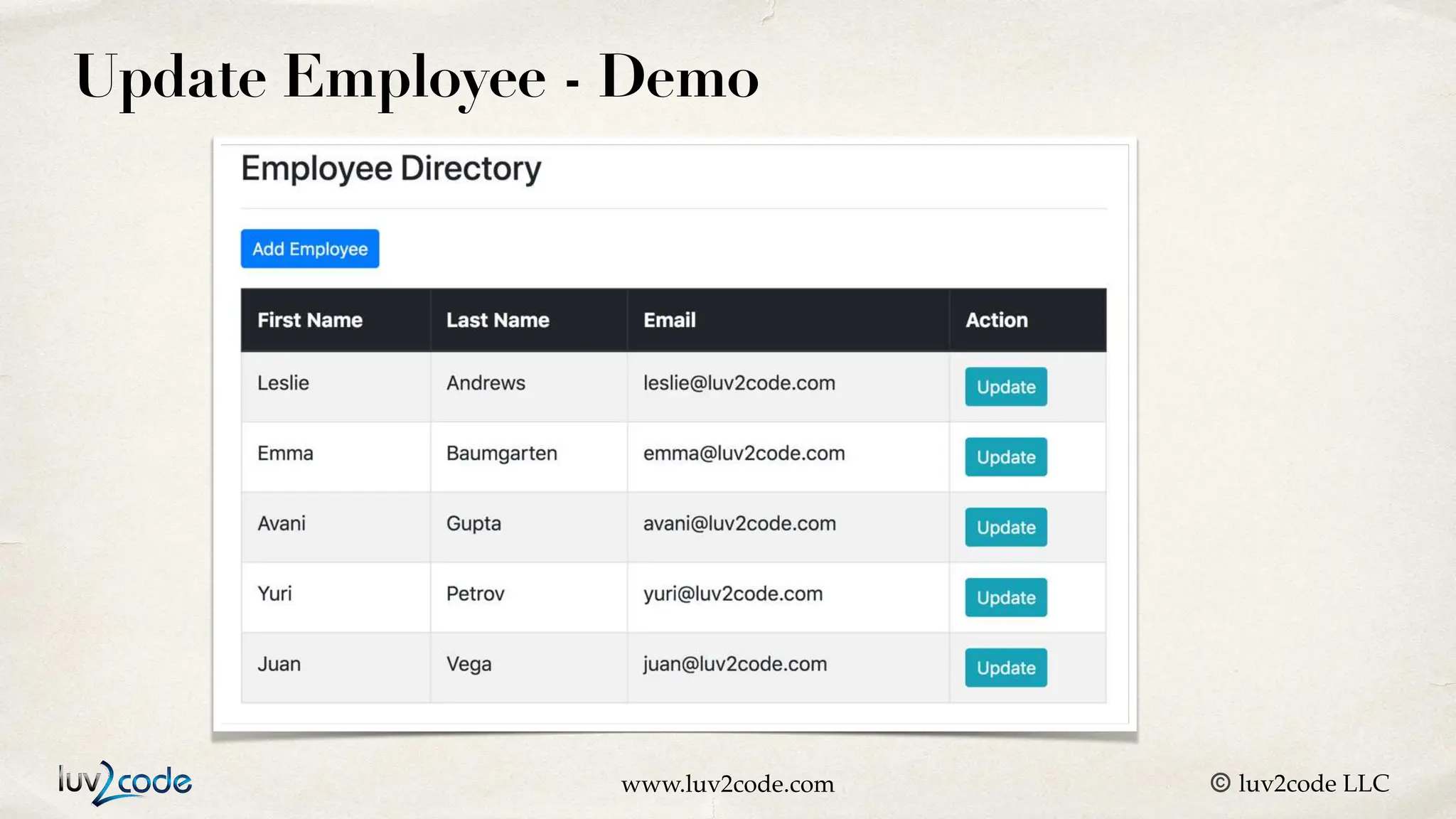This screenshot has height=819, width=1456.
Task: Click the Employee Directory heading
Action: (x=391, y=169)
